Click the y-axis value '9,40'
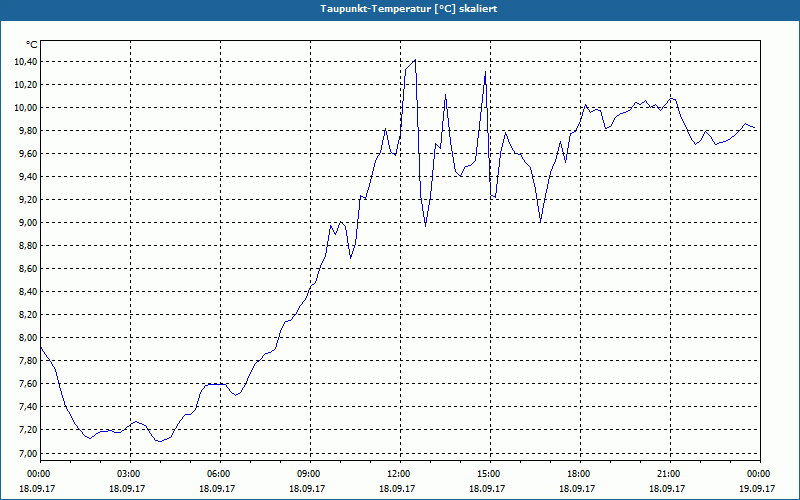The height and width of the screenshot is (500, 800). point(29,177)
